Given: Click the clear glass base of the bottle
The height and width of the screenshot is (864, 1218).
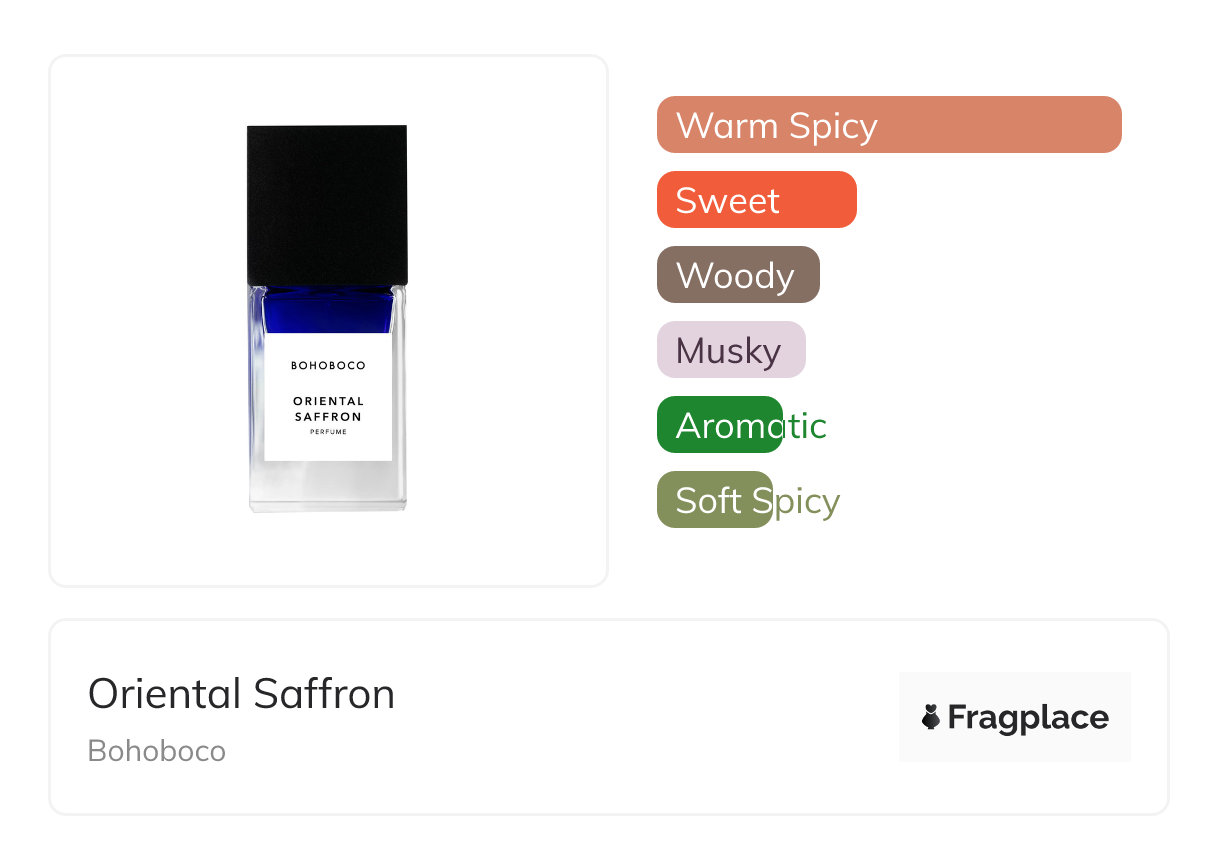Looking at the screenshot, I should pos(327,487).
